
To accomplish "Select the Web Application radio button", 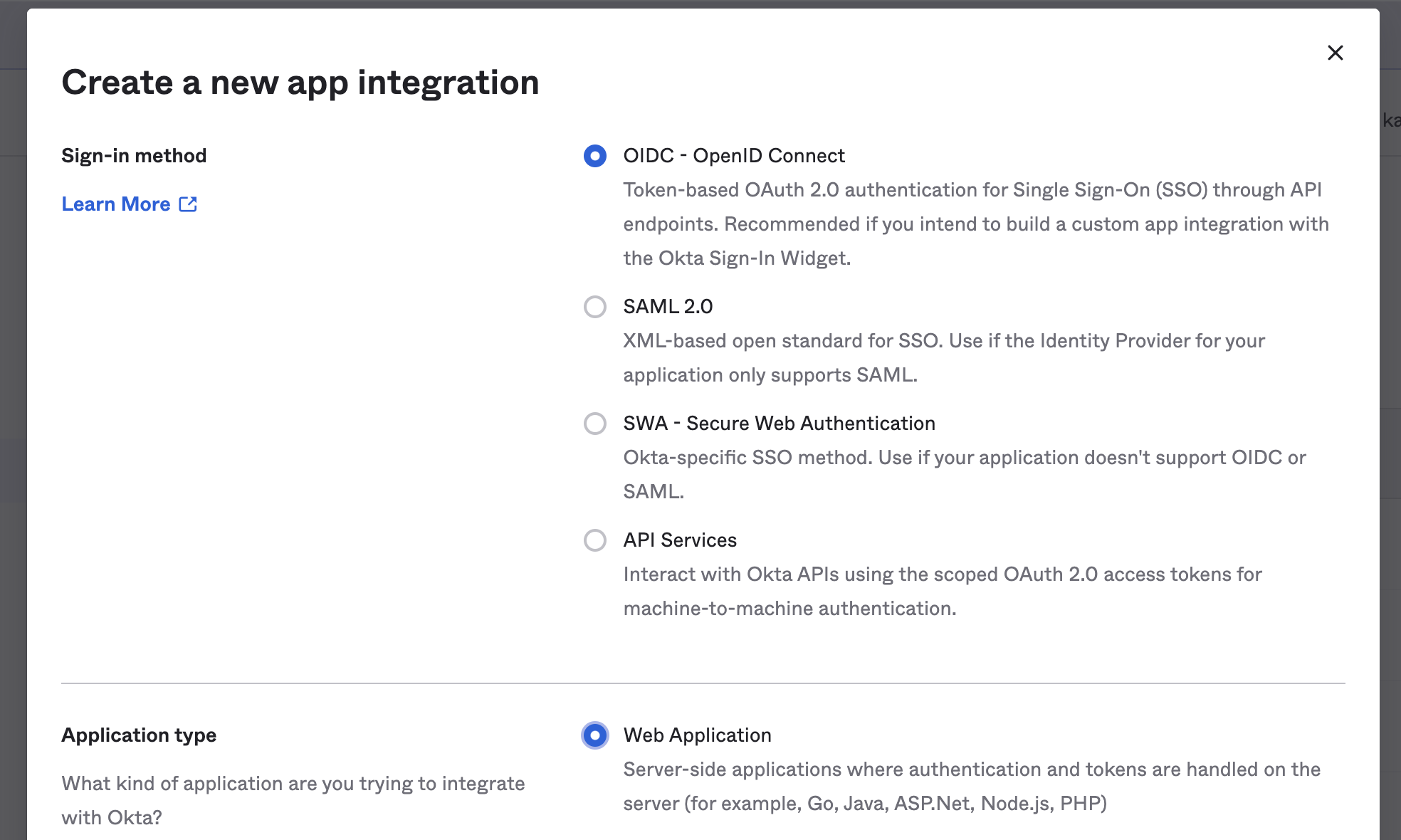I will coord(594,735).
